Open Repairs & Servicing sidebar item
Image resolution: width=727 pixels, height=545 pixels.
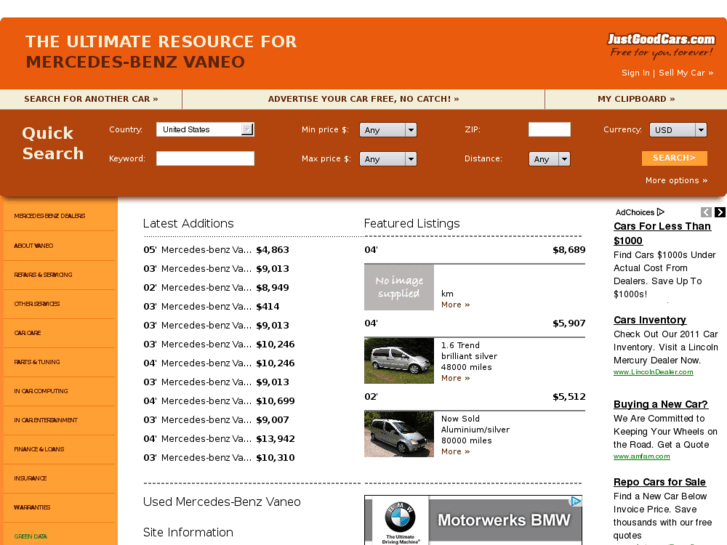point(43,275)
